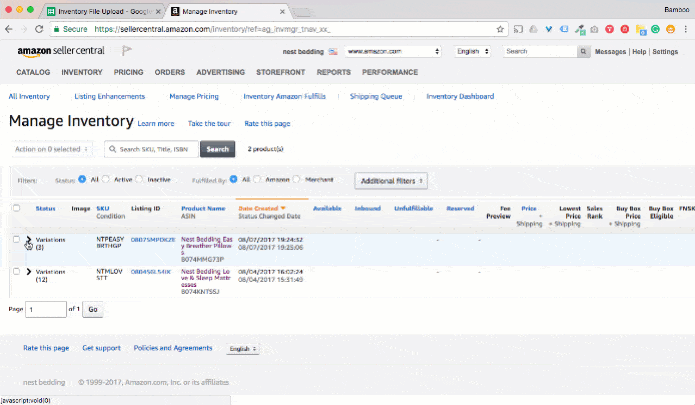Viewport: 695px width, 405px height.
Task: Open All Inventory link
Action: coord(29,96)
